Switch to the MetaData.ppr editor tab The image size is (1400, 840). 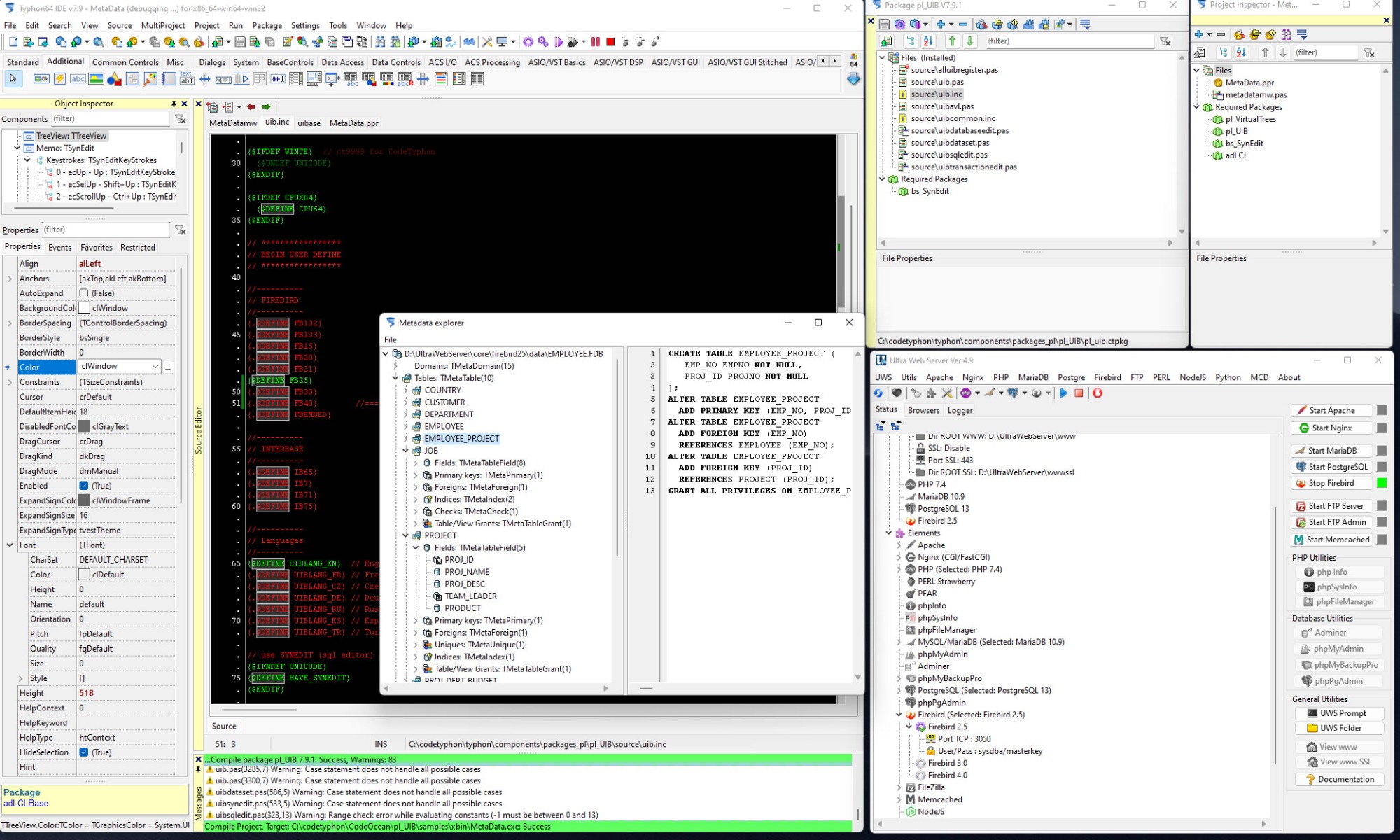[x=353, y=123]
